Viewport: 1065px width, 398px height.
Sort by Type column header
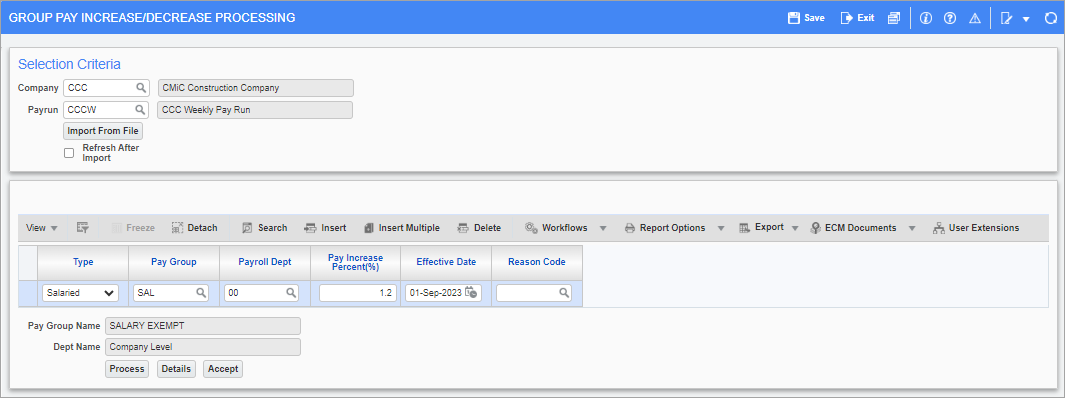(x=83, y=262)
